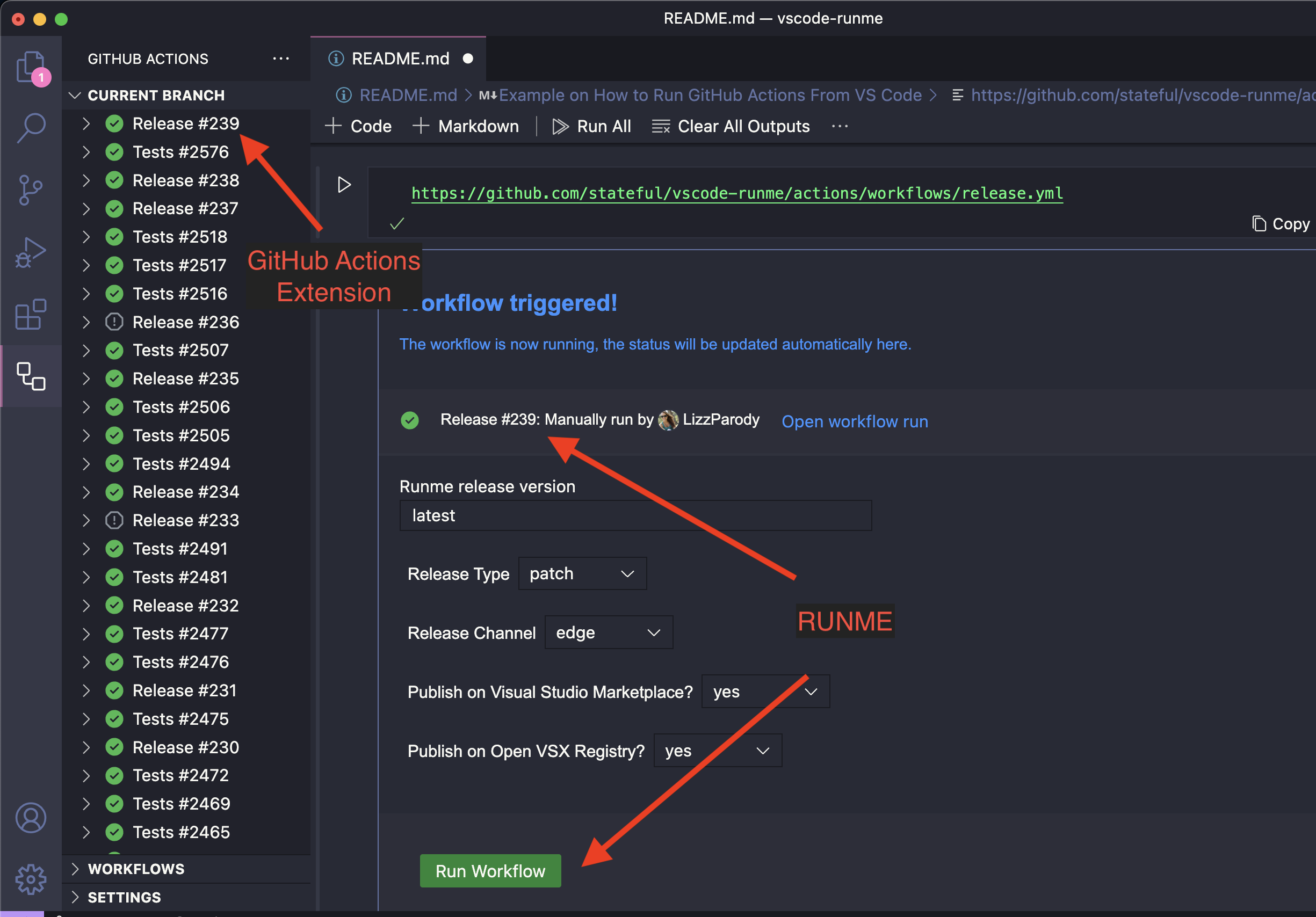Open the Manage gear icon
This screenshot has width=1316, height=917.
31,879
